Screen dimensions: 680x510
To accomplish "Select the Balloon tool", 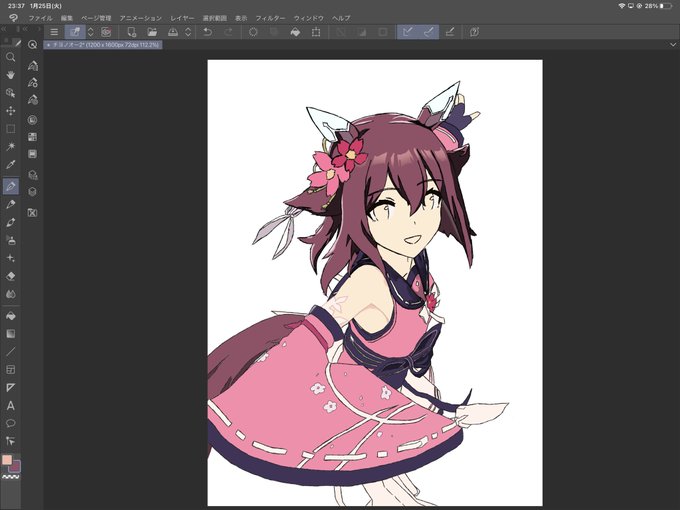I will coord(11,423).
